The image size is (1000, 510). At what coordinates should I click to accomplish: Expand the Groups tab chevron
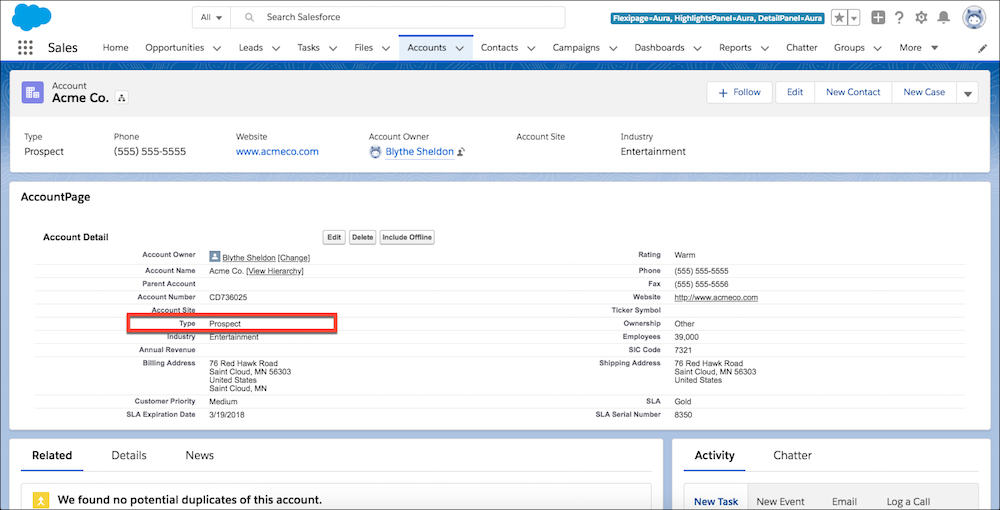tap(878, 48)
